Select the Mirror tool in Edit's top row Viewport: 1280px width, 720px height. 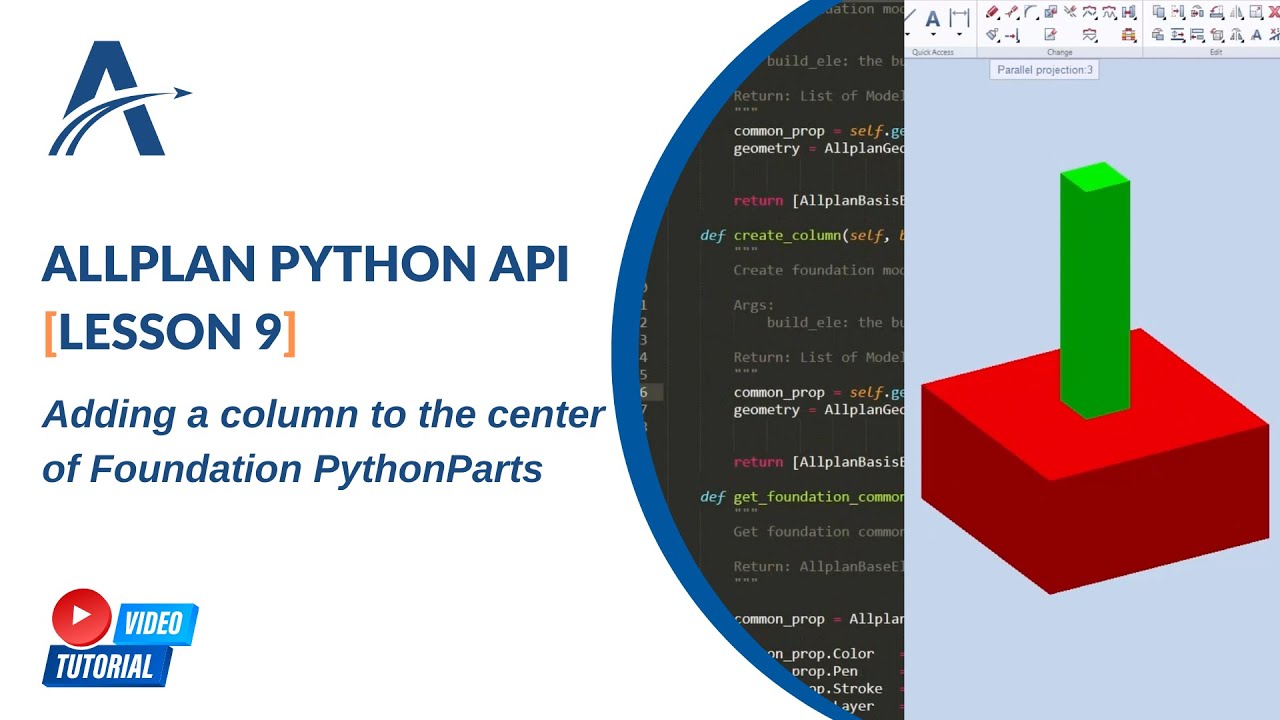click(x=1236, y=12)
